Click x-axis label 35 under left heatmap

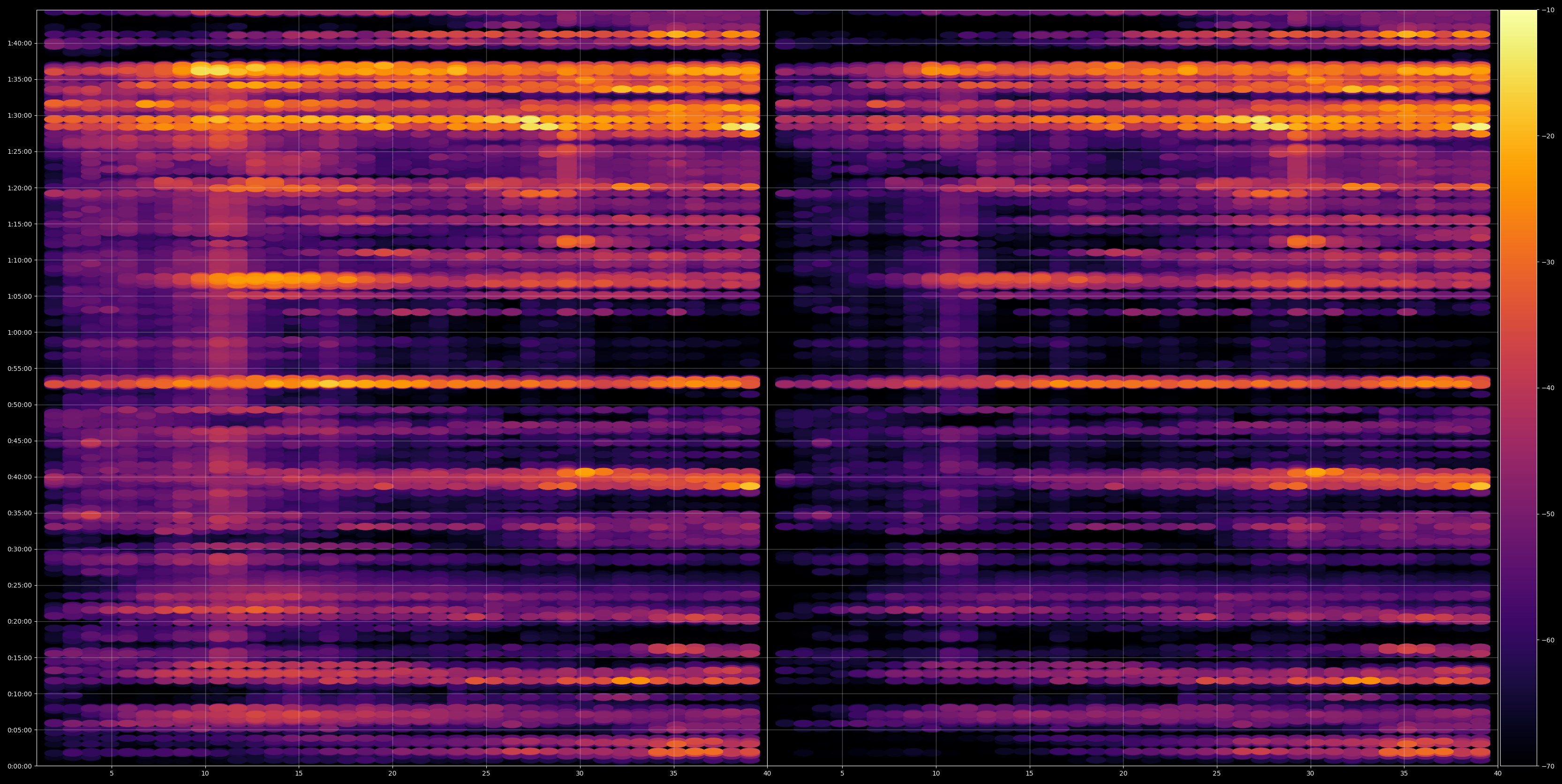[x=674, y=774]
